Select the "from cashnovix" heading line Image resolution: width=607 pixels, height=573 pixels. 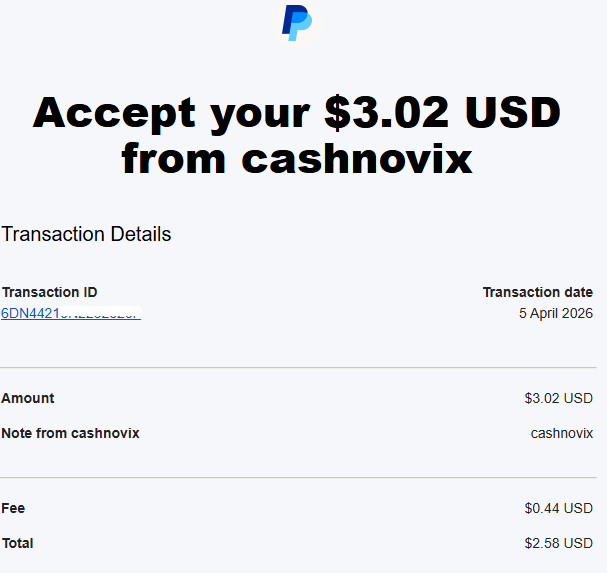(x=297, y=159)
